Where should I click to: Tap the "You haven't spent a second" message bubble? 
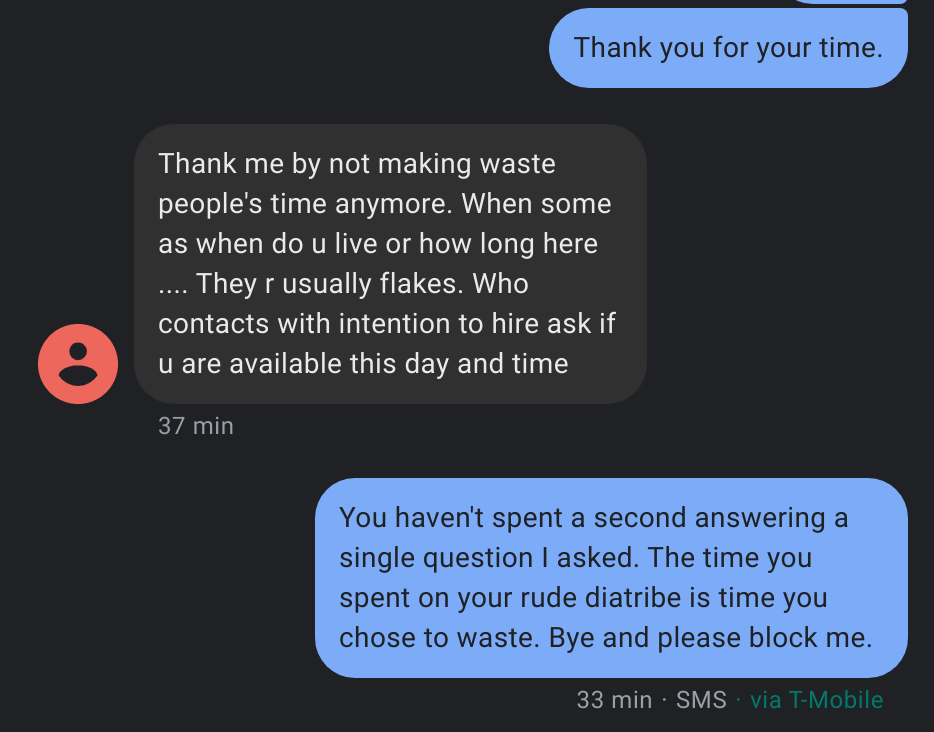pos(611,578)
